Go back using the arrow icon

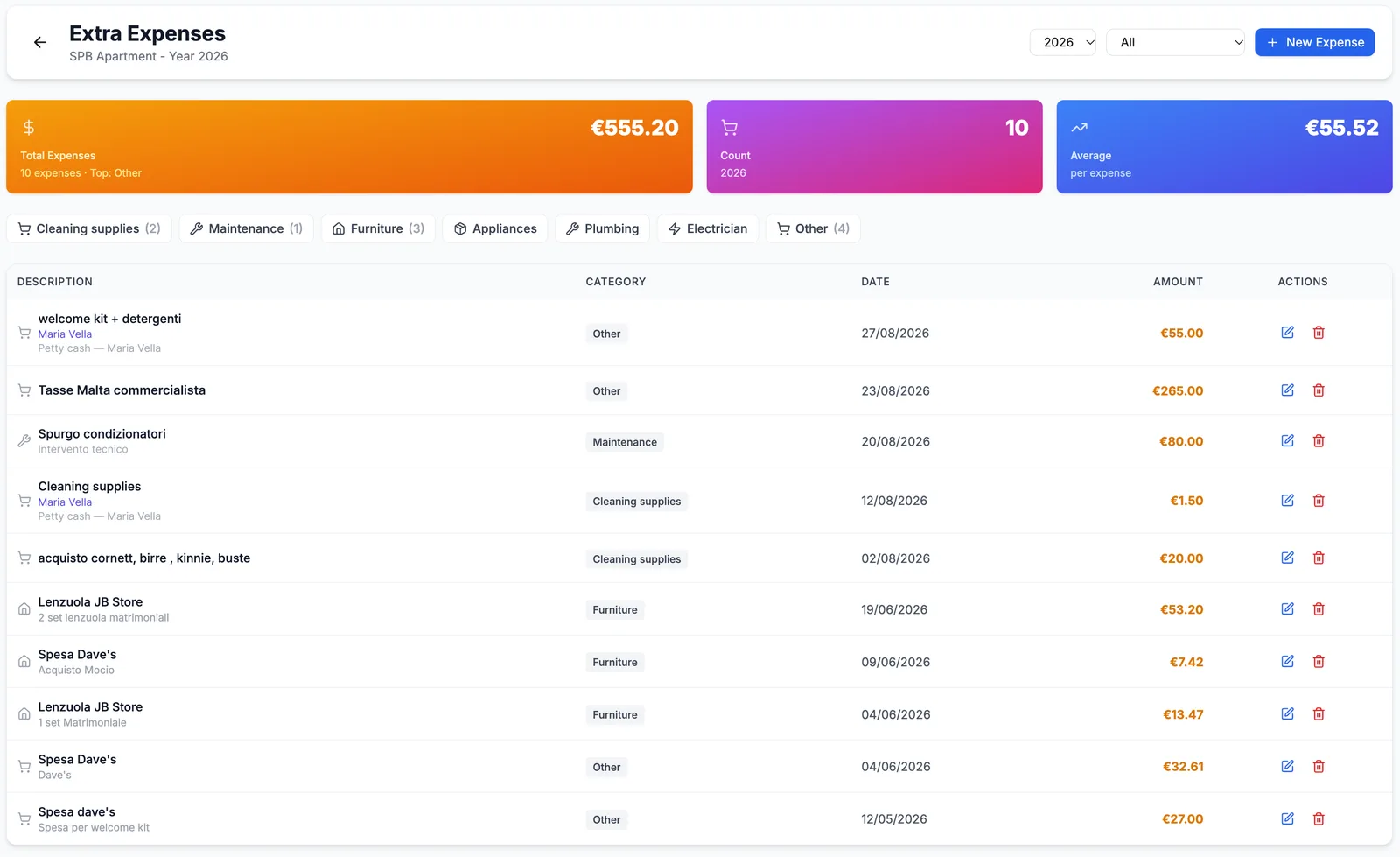(39, 42)
